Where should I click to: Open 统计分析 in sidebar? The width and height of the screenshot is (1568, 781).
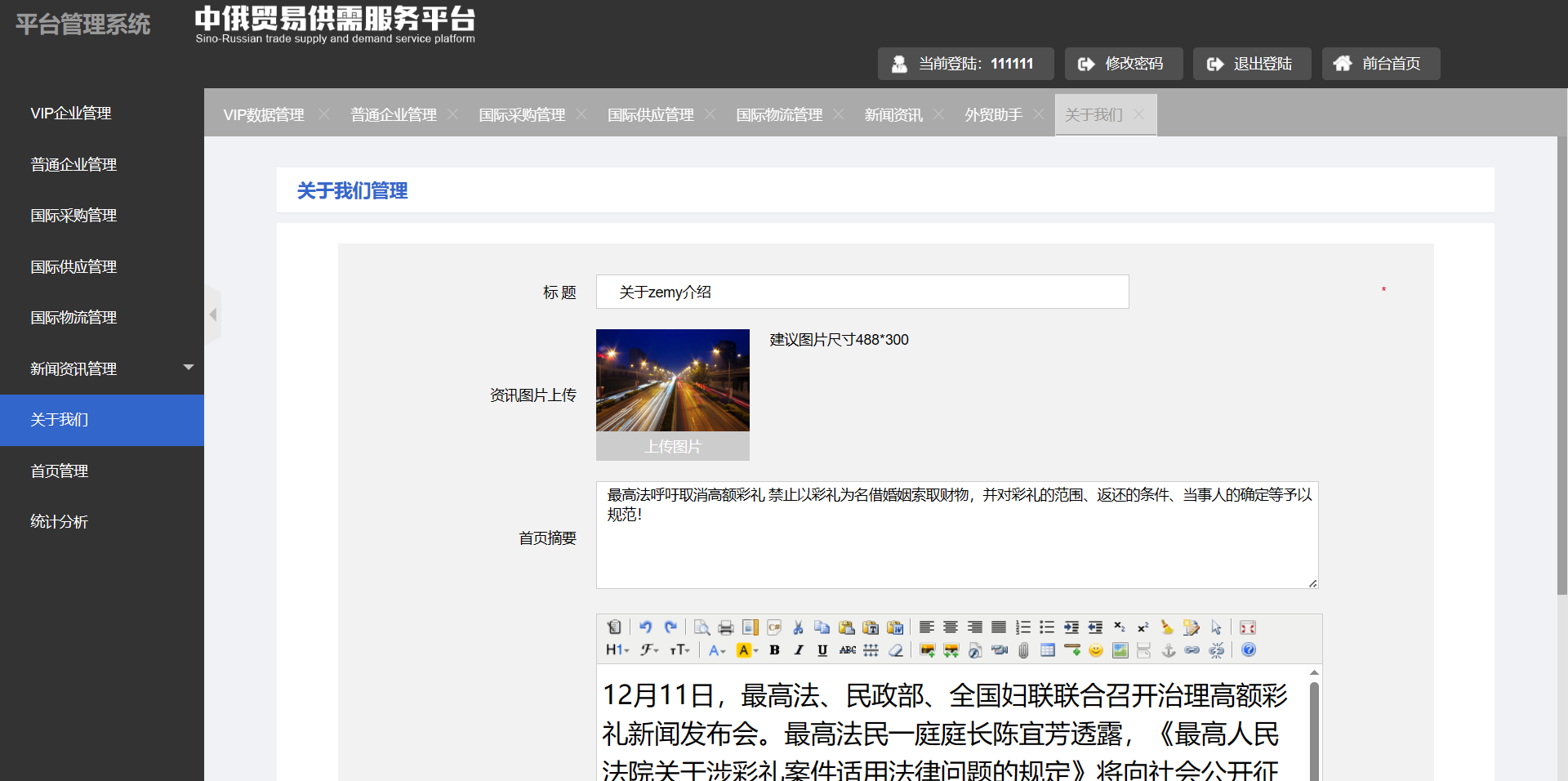click(60, 522)
